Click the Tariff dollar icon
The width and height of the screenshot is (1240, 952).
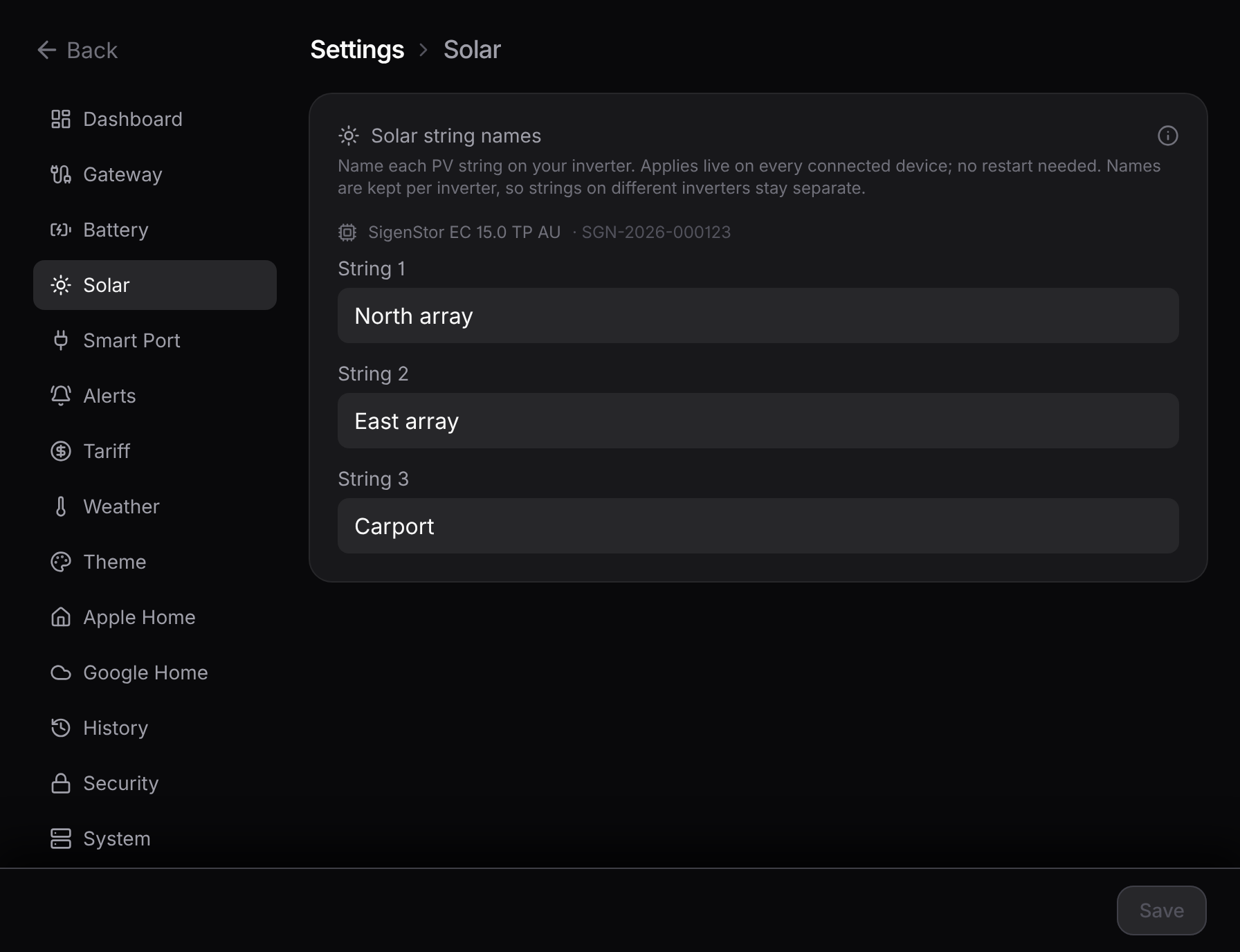click(61, 451)
